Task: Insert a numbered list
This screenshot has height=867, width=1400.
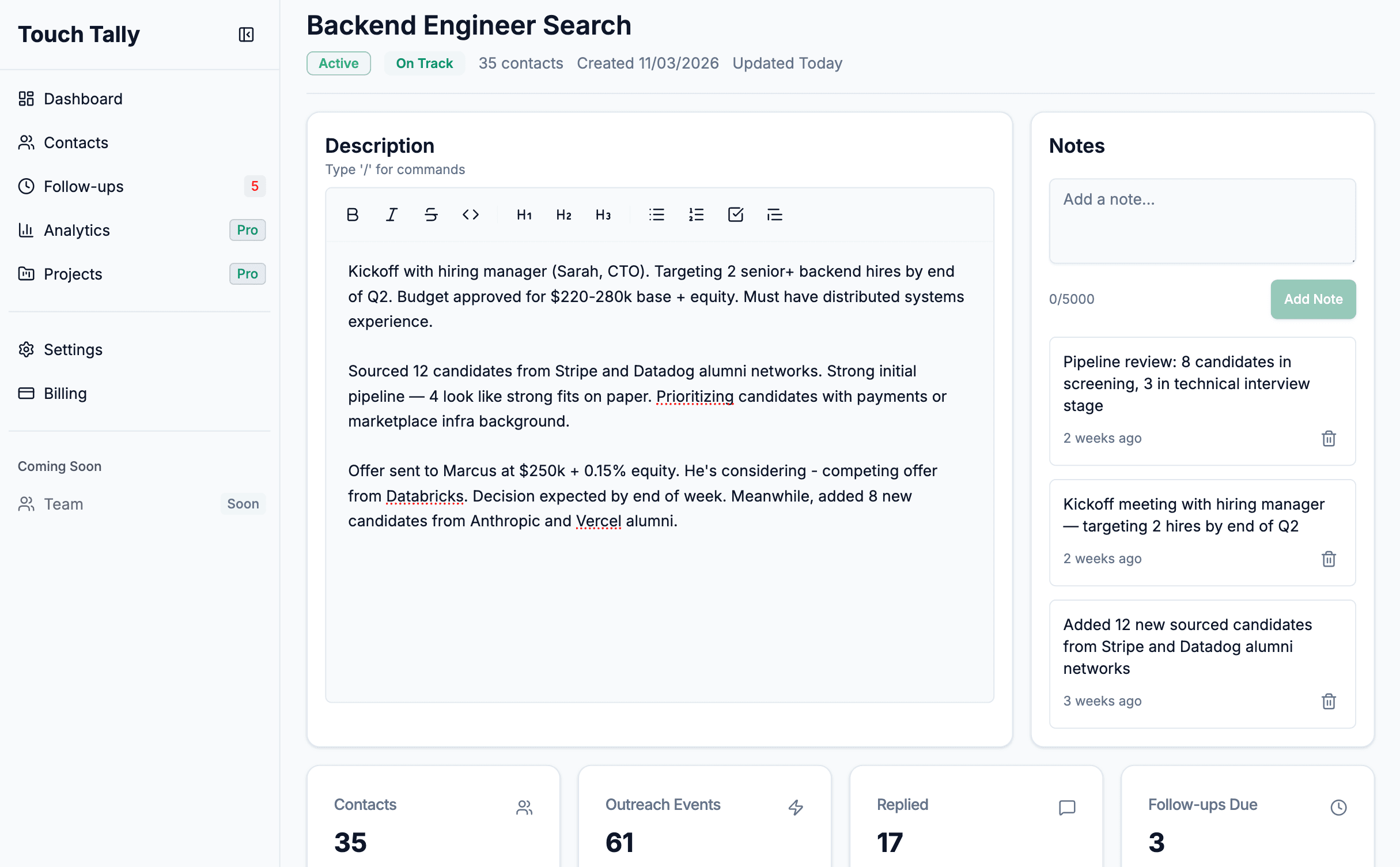Action: tap(696, 215)
